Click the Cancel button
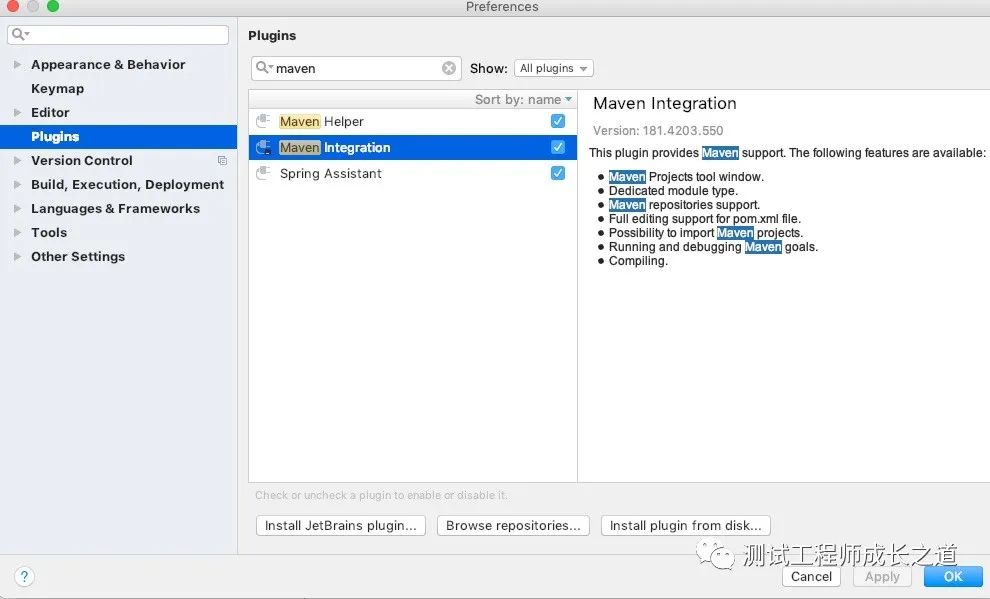This screenshot has height=599, width=990. coord(811,576)
